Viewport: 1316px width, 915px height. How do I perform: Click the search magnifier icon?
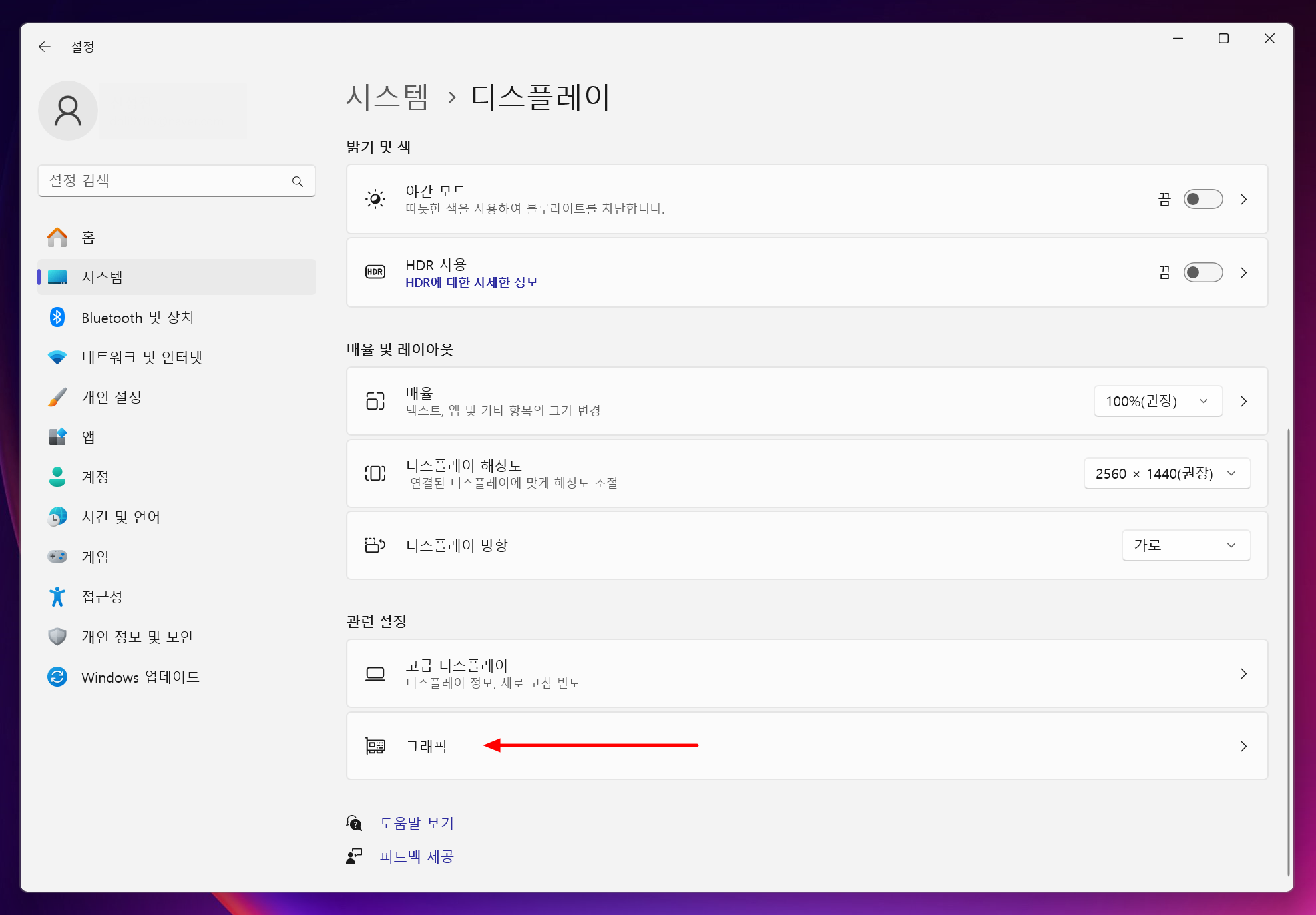tap(298, 182)
